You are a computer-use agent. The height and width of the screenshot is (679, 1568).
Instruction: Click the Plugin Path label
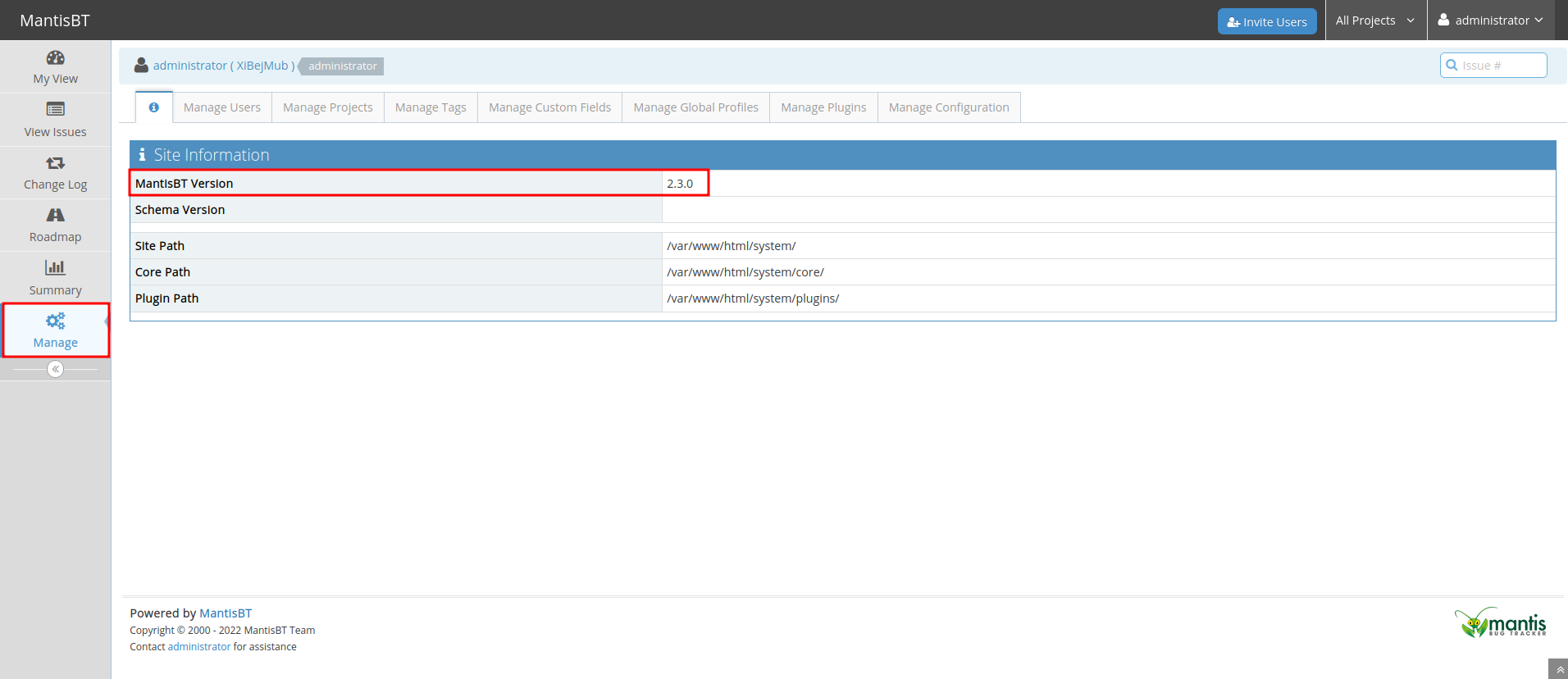166,298
